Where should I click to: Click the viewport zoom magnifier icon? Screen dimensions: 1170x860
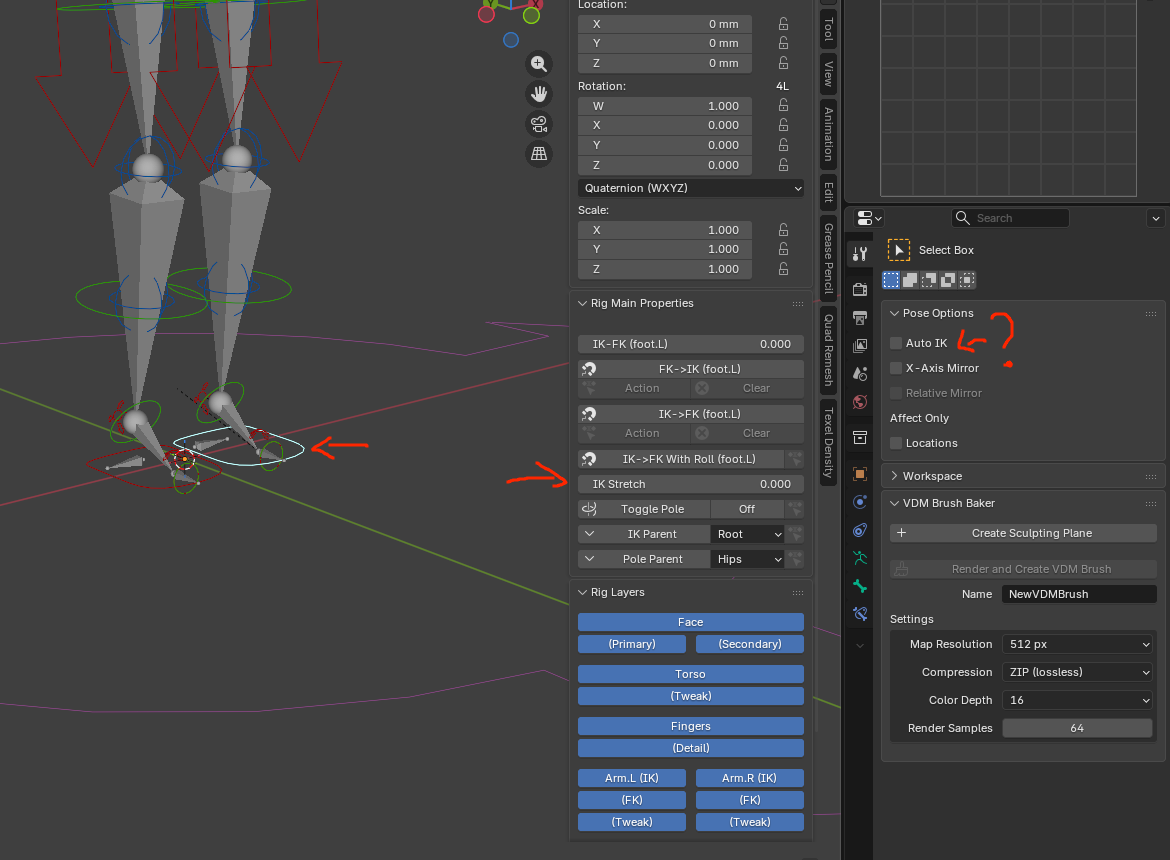pyautogui.click(x=539, y=64)
